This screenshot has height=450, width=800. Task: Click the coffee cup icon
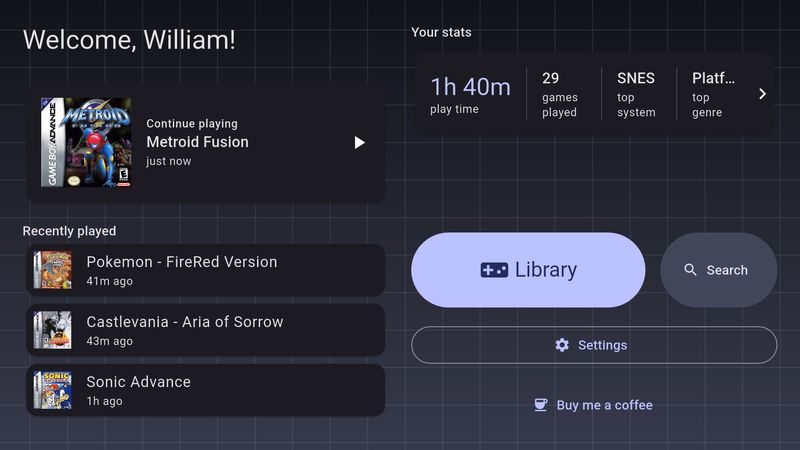pos(540,405)
